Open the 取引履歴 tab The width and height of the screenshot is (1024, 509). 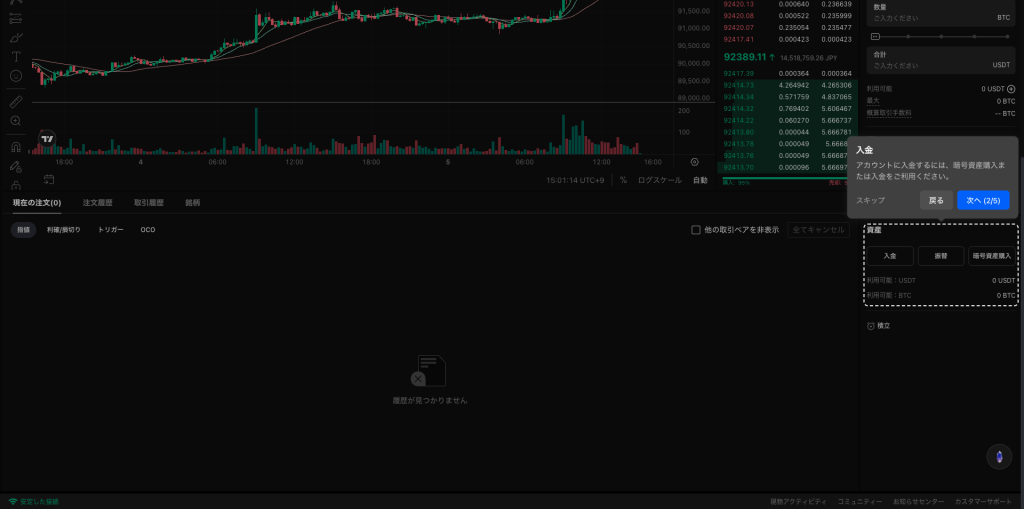pyautogui.click(x=148, y=203)
